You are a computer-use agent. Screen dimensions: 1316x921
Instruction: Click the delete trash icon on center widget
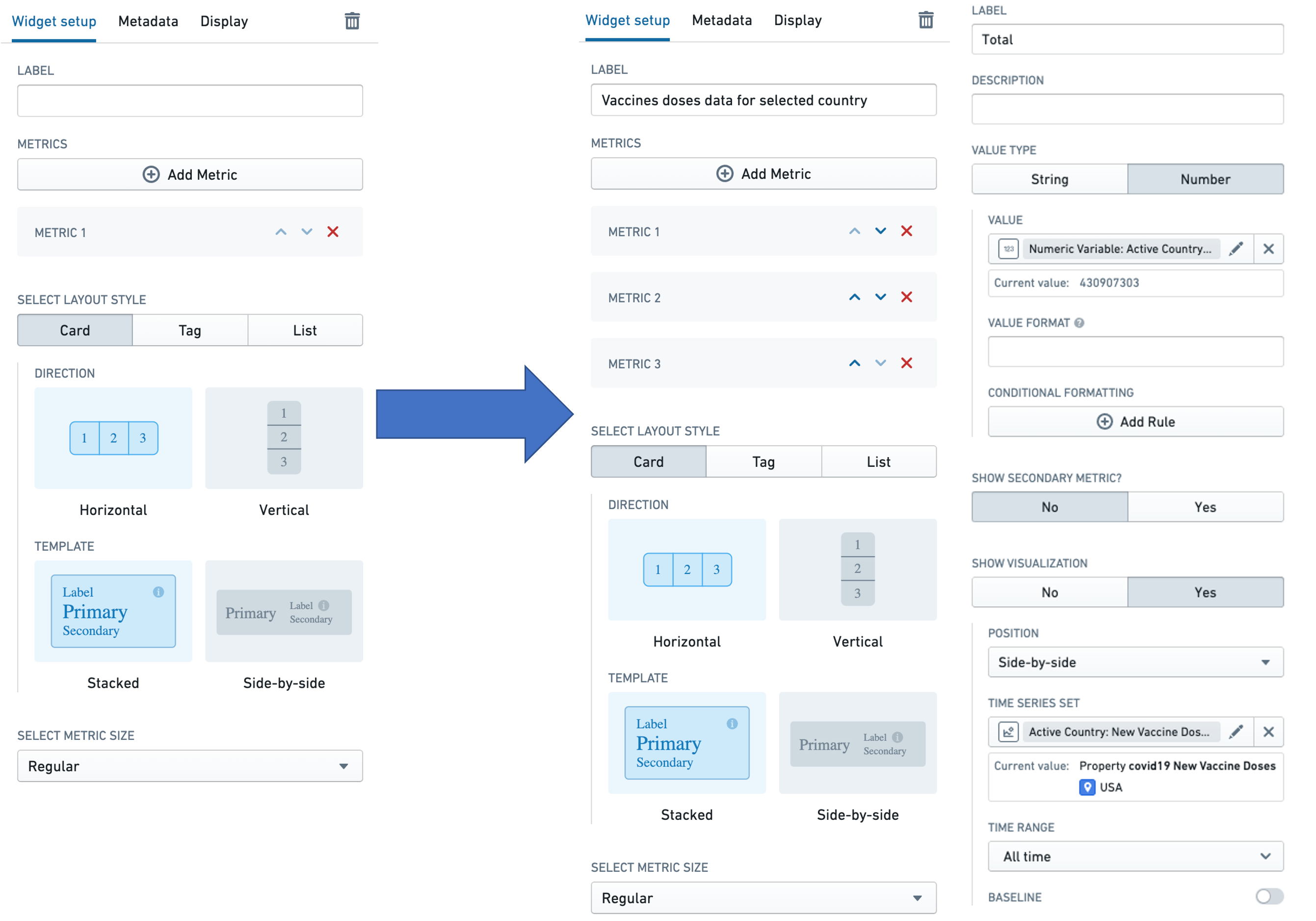click(925, 20)
